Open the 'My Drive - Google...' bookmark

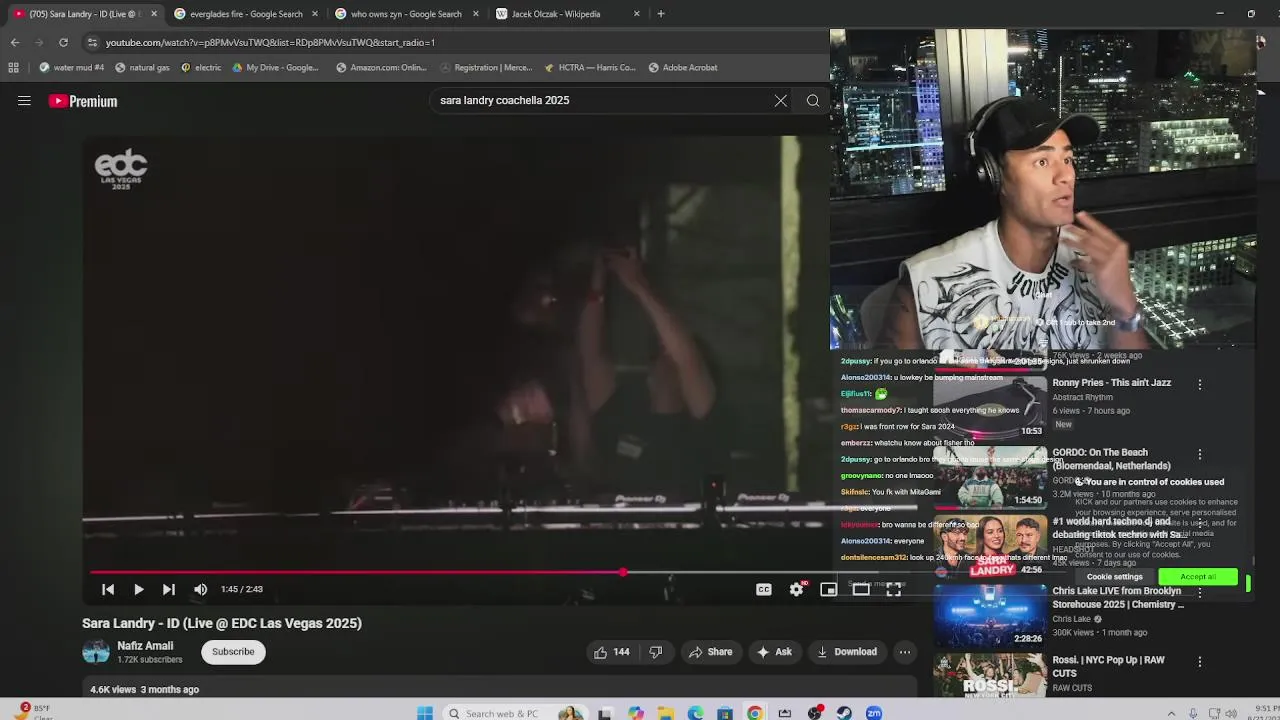coord(275,68)
